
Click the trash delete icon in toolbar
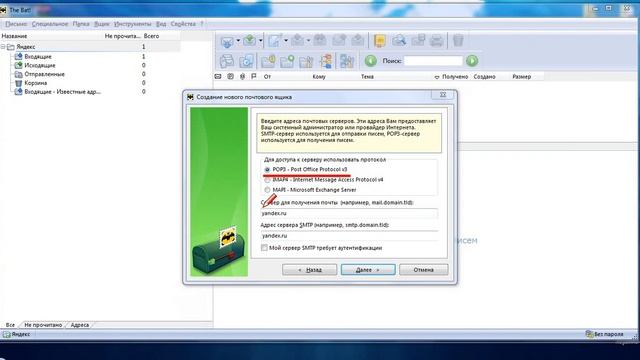tap(458, 41)
